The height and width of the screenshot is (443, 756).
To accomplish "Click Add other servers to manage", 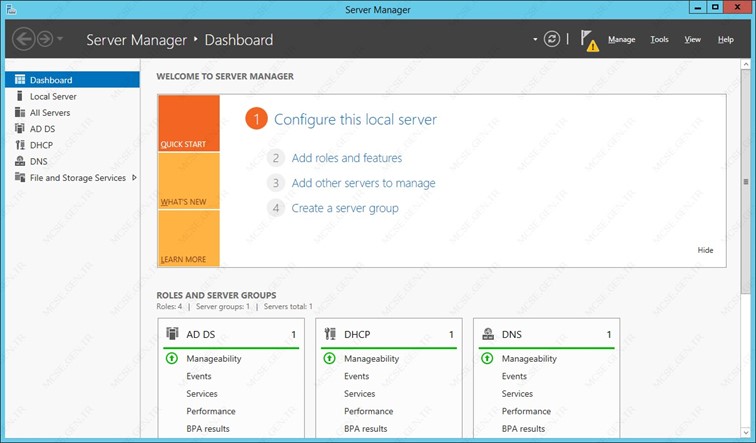I will tap(364, 183).
